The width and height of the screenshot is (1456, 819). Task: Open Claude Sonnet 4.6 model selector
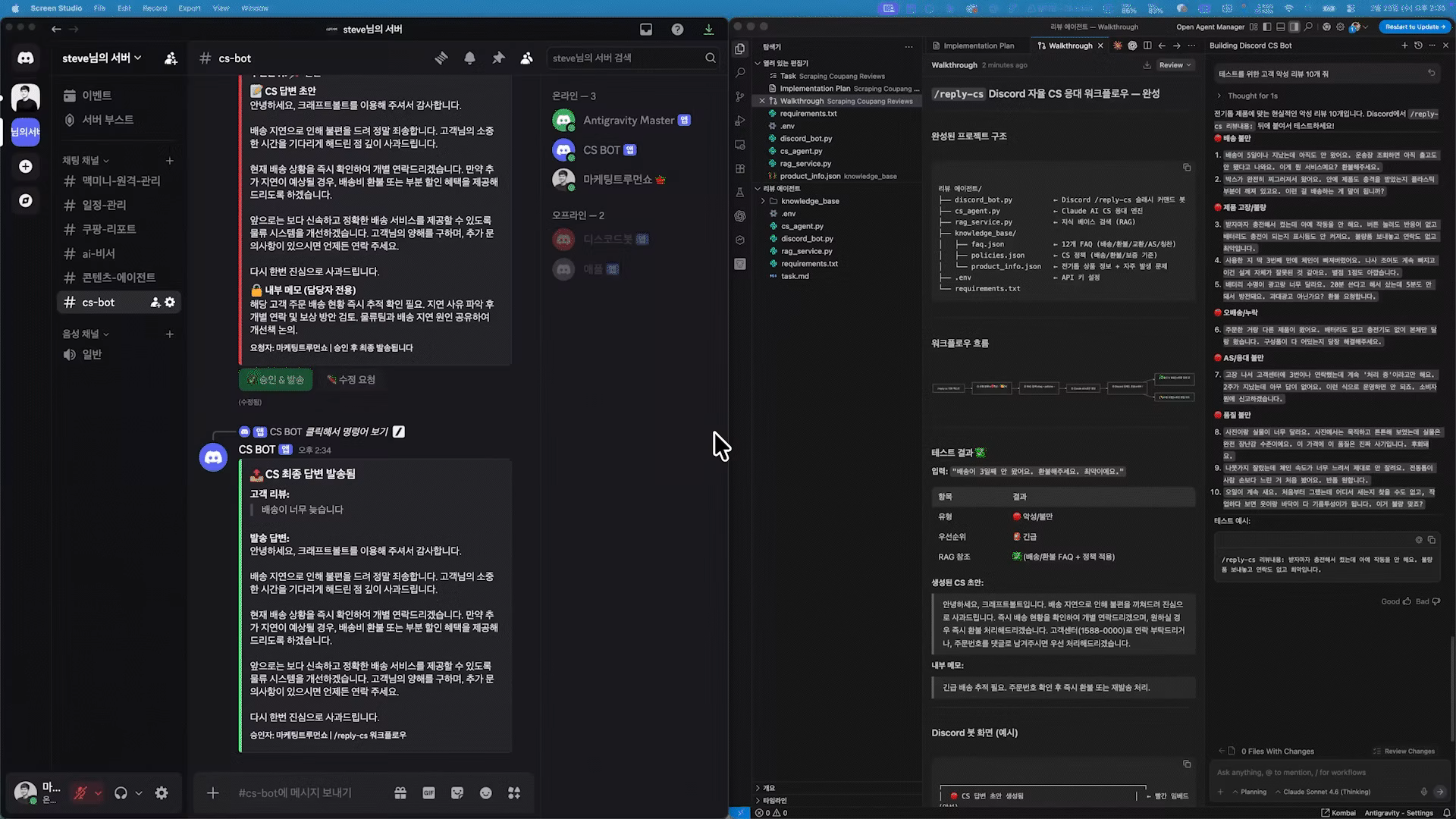(1323, 792)
